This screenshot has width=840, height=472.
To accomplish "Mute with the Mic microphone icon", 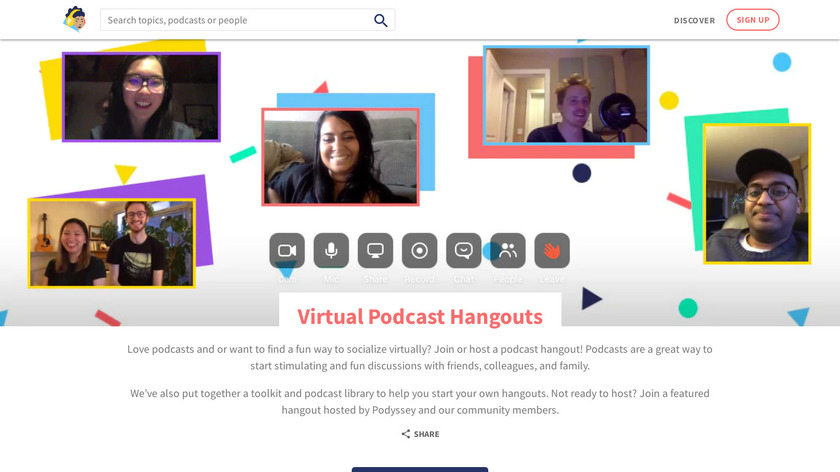I will point(331,251).
